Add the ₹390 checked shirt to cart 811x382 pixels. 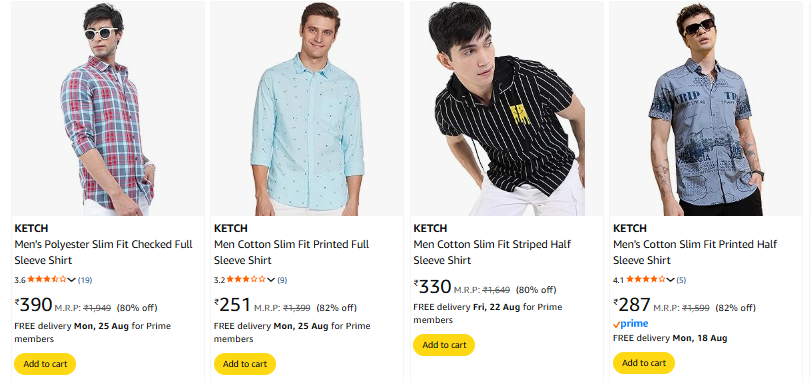[45, 364]
